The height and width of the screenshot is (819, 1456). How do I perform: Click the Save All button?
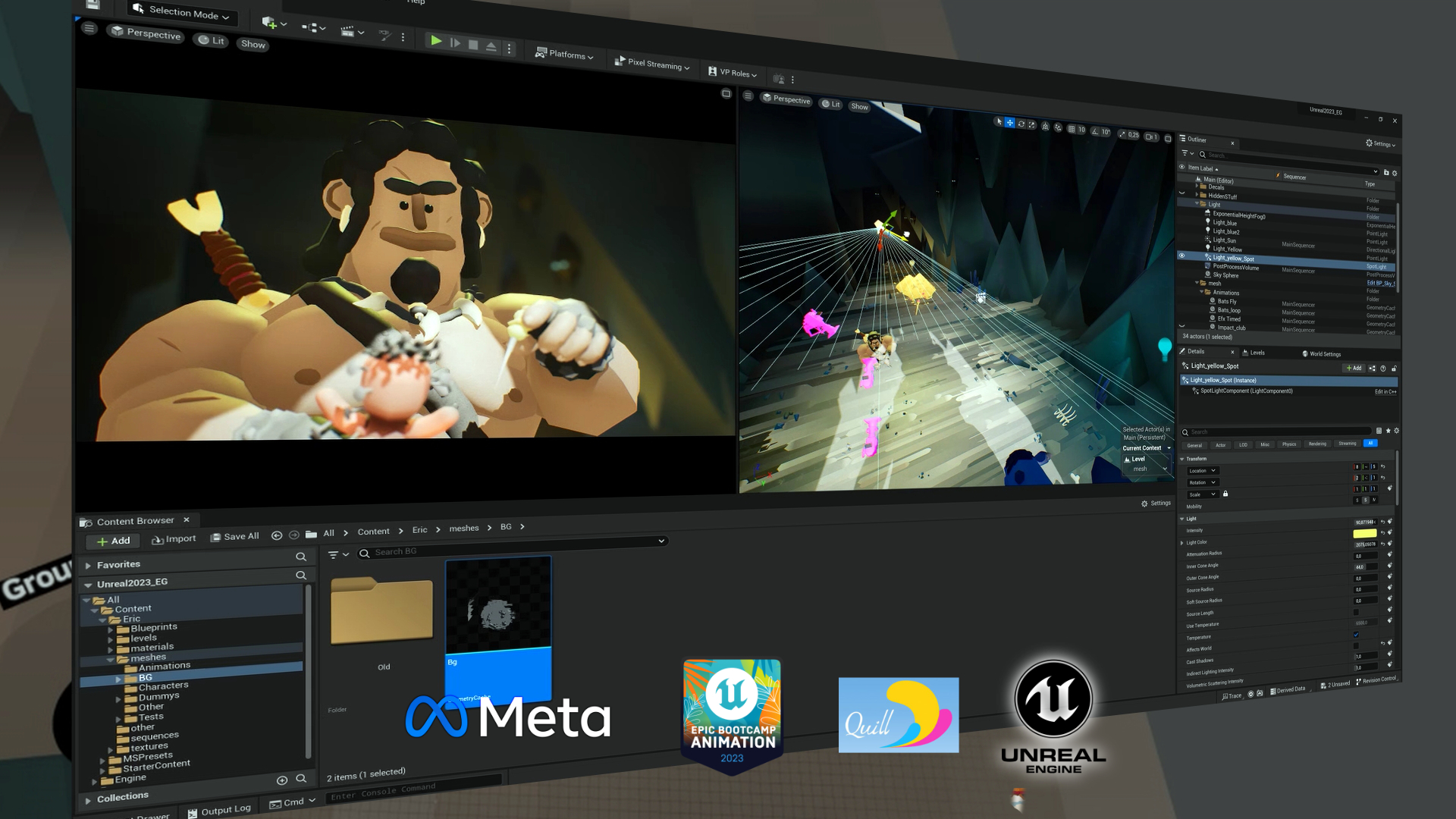[x=235, y=536]
